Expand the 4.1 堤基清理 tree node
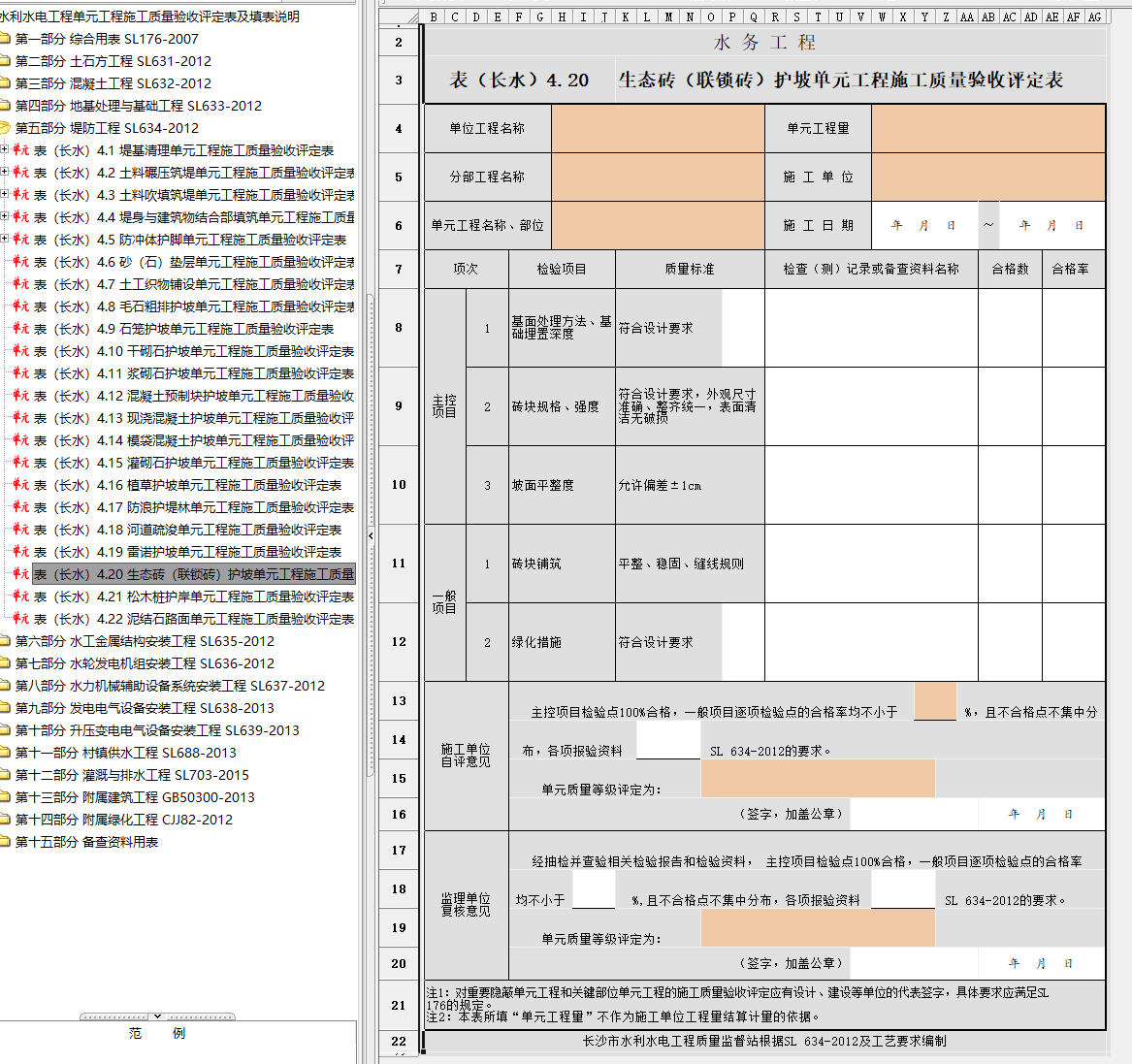 (4, 150)
